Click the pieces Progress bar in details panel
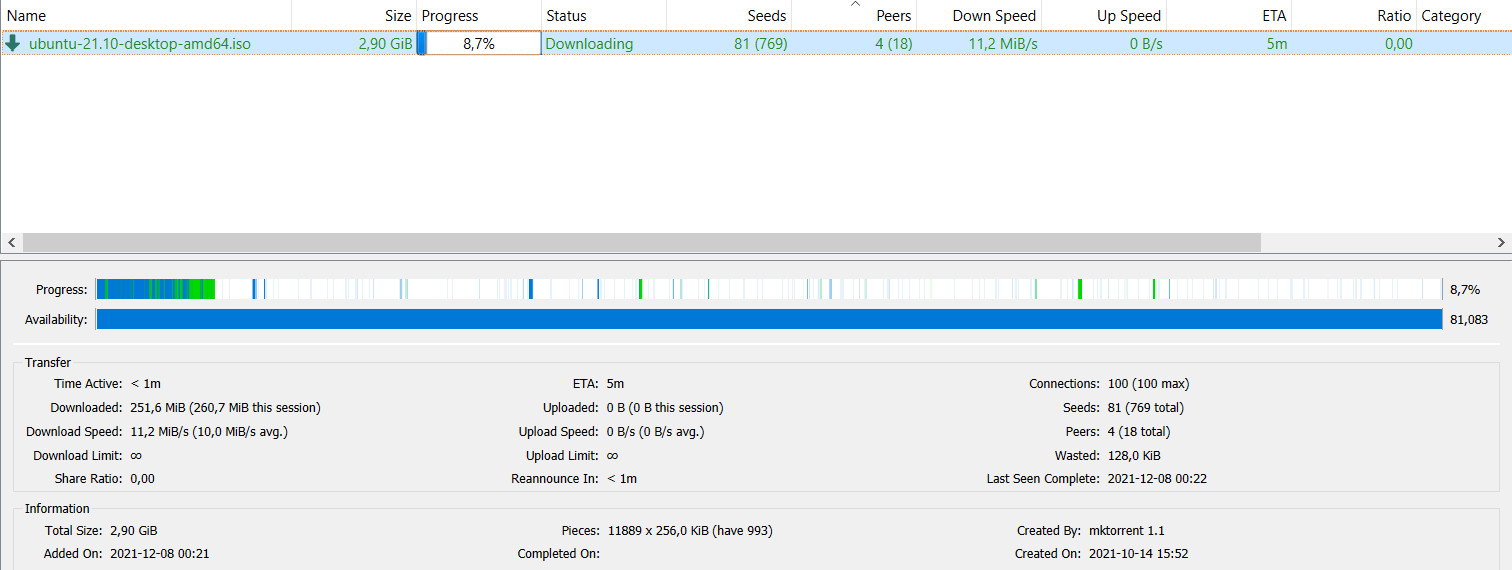Screen dimensions: 1512x570 coord(768,289)
